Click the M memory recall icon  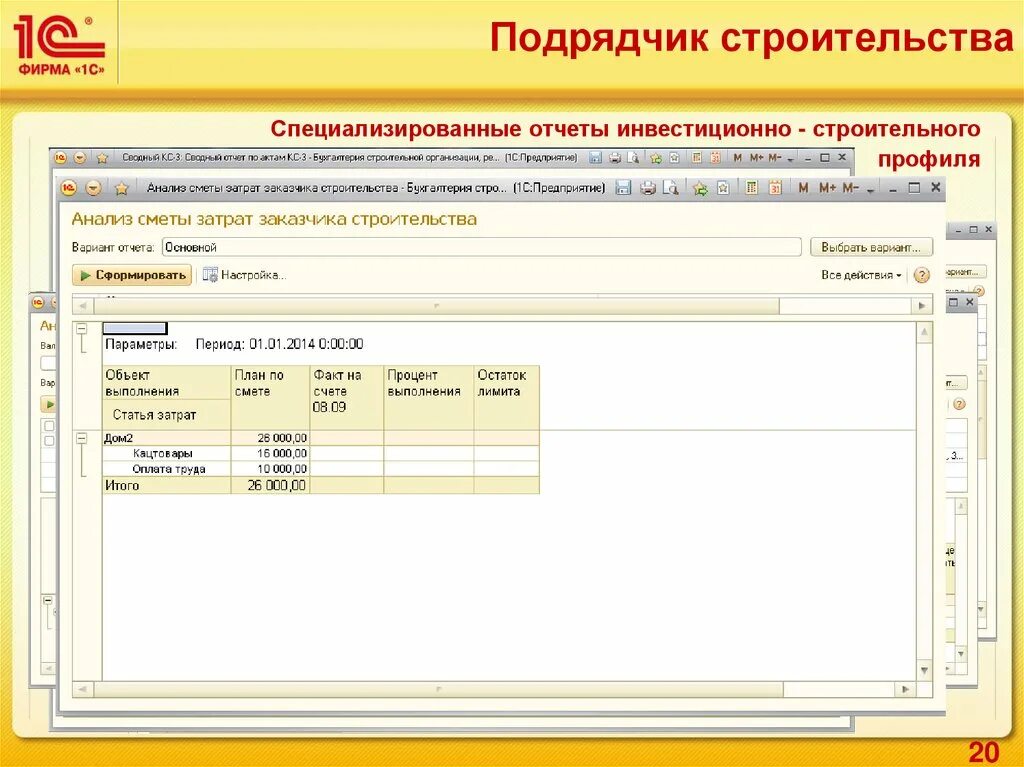click(x=803, y=188)
